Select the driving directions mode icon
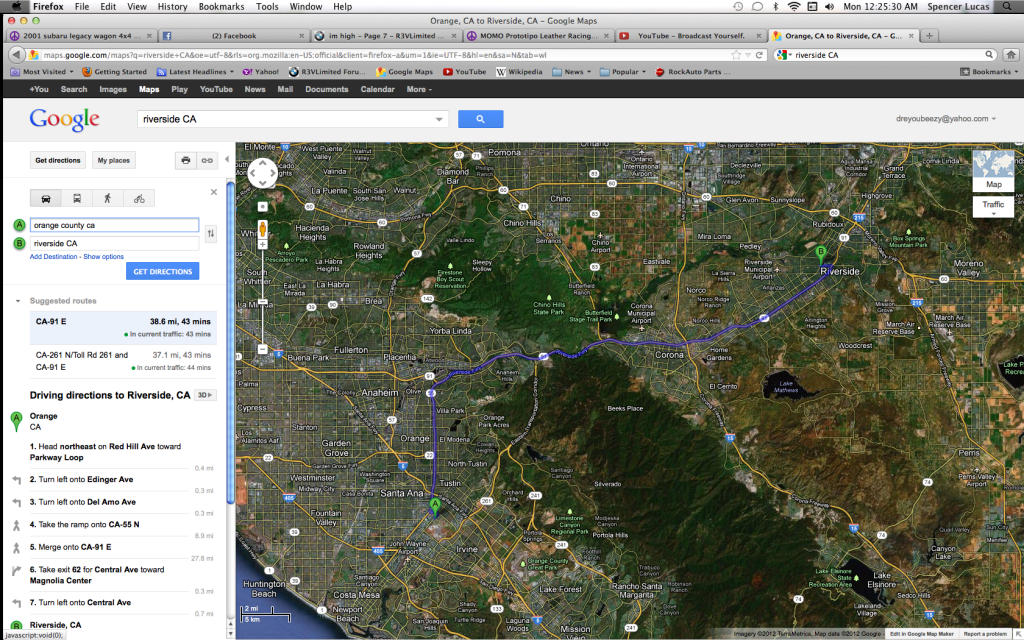Image resolution: width=1024 pixels, height=640 pixels. point(46,199)
